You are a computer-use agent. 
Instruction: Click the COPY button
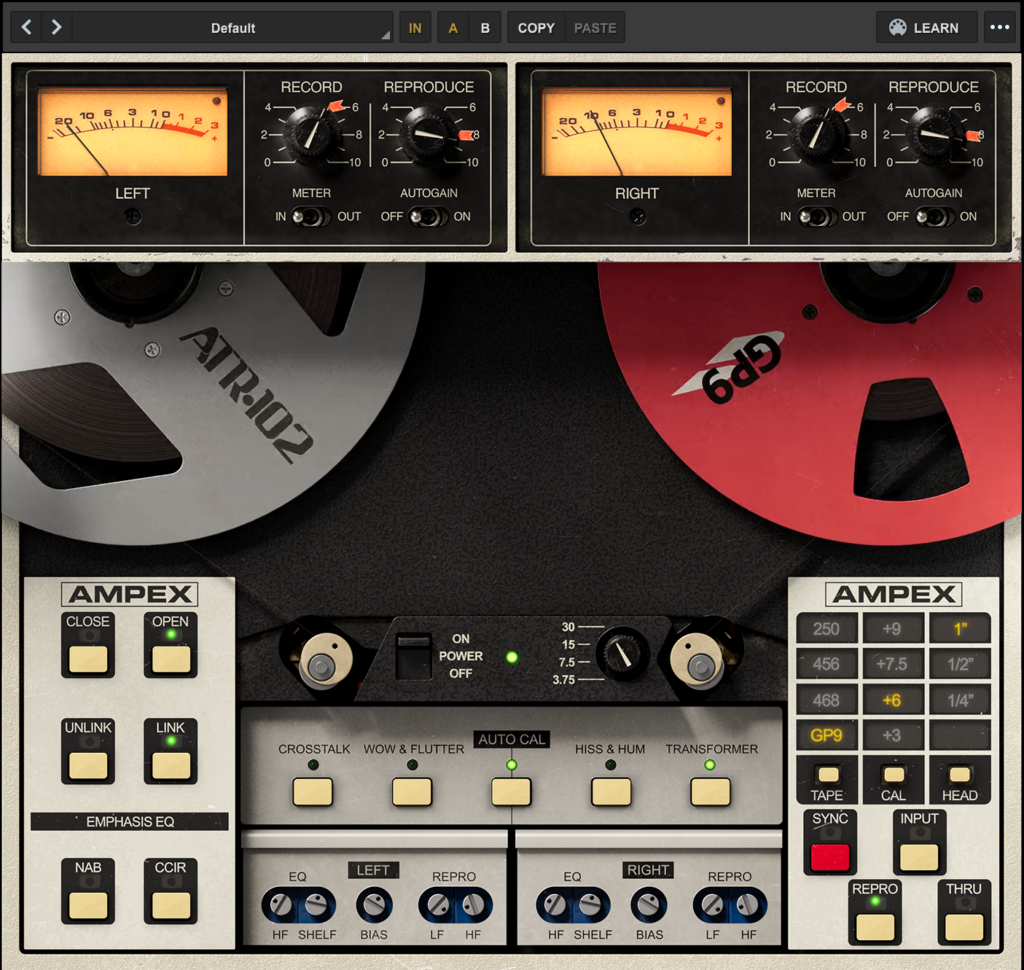coord(536,28)
